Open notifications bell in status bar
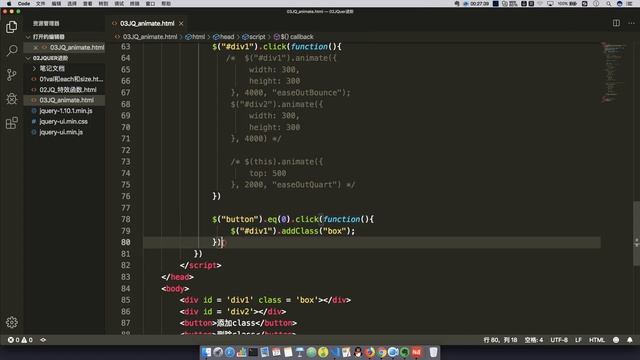The image size is (640, 360). pyautogui.click(x=630, y=340)
